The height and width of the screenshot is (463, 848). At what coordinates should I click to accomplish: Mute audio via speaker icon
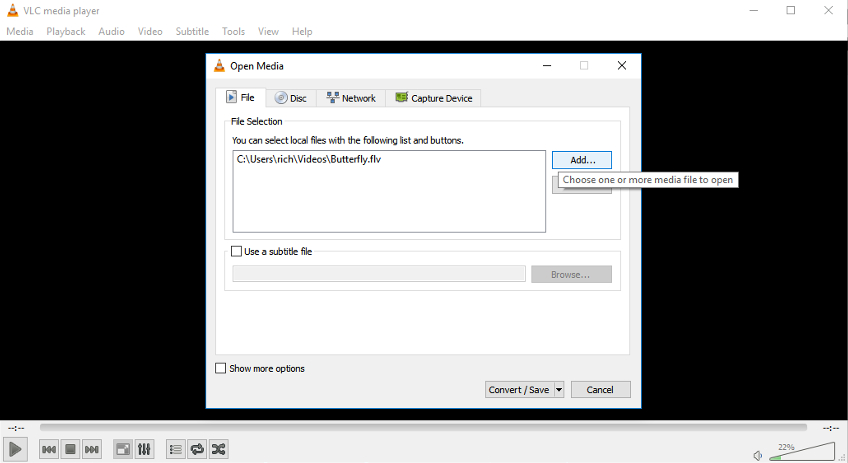click(x=758, y=455)
